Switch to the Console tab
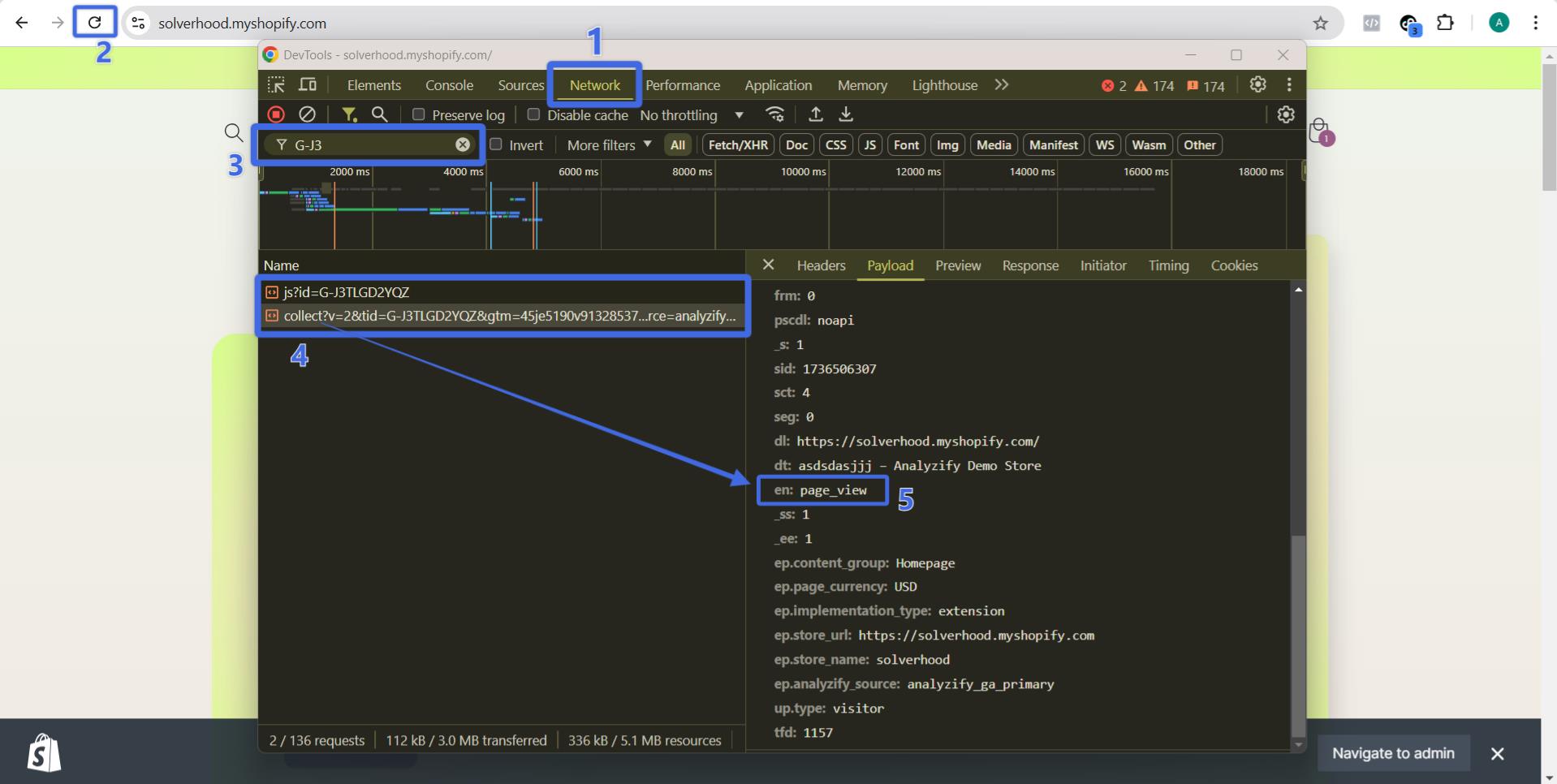The height and width of the screenshot is (784, 1557). 449,85
